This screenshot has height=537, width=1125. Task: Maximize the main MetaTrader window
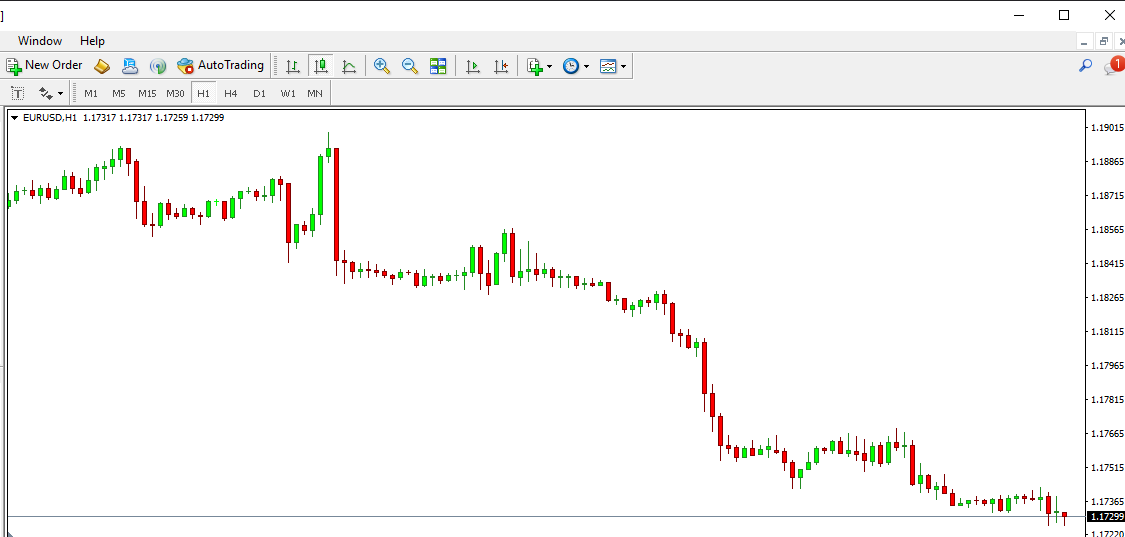pyautogui.click(x=1064, y=15)
